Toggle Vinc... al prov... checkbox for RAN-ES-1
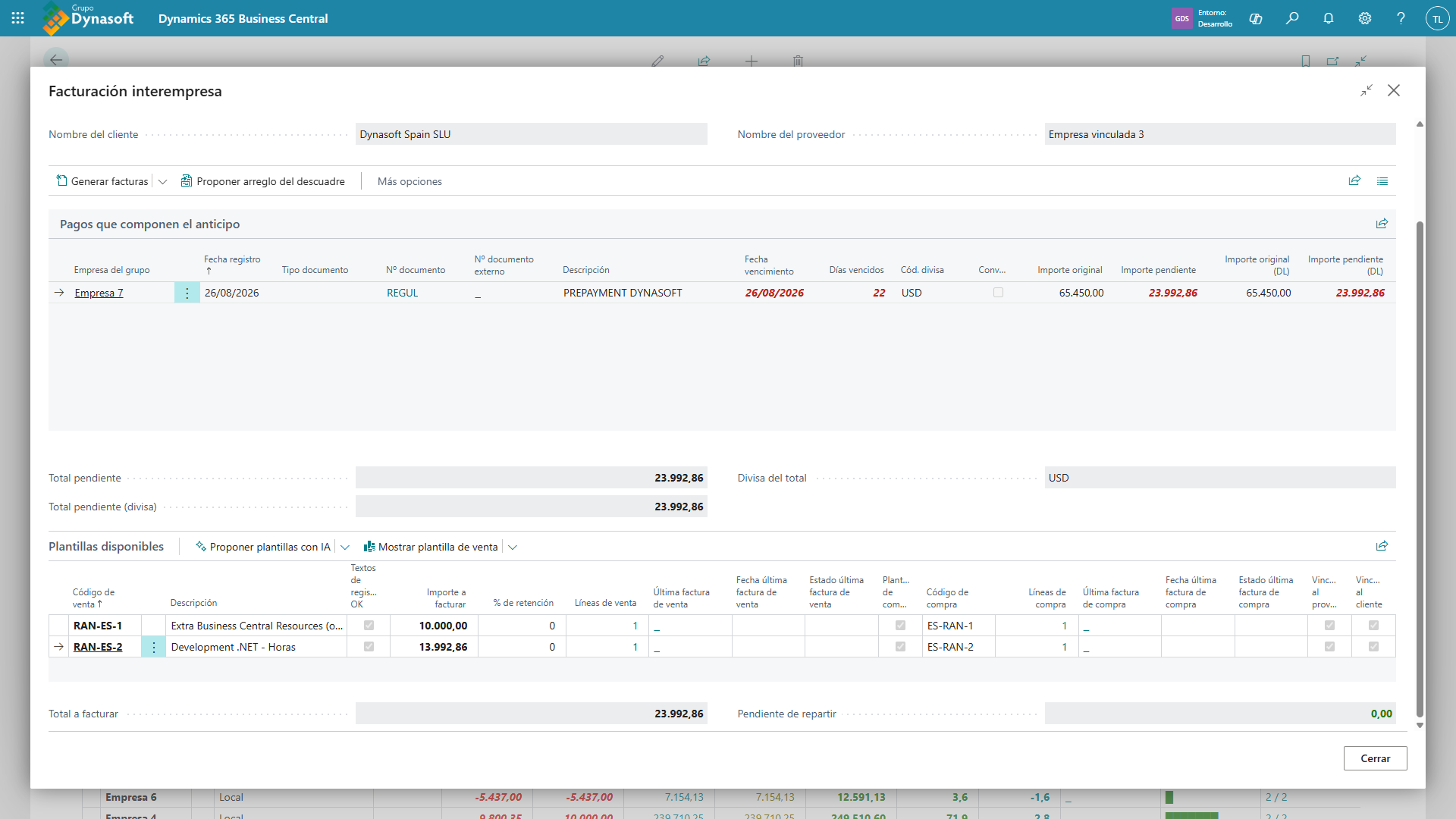 pyautogui.click(x=1329, y=626)
